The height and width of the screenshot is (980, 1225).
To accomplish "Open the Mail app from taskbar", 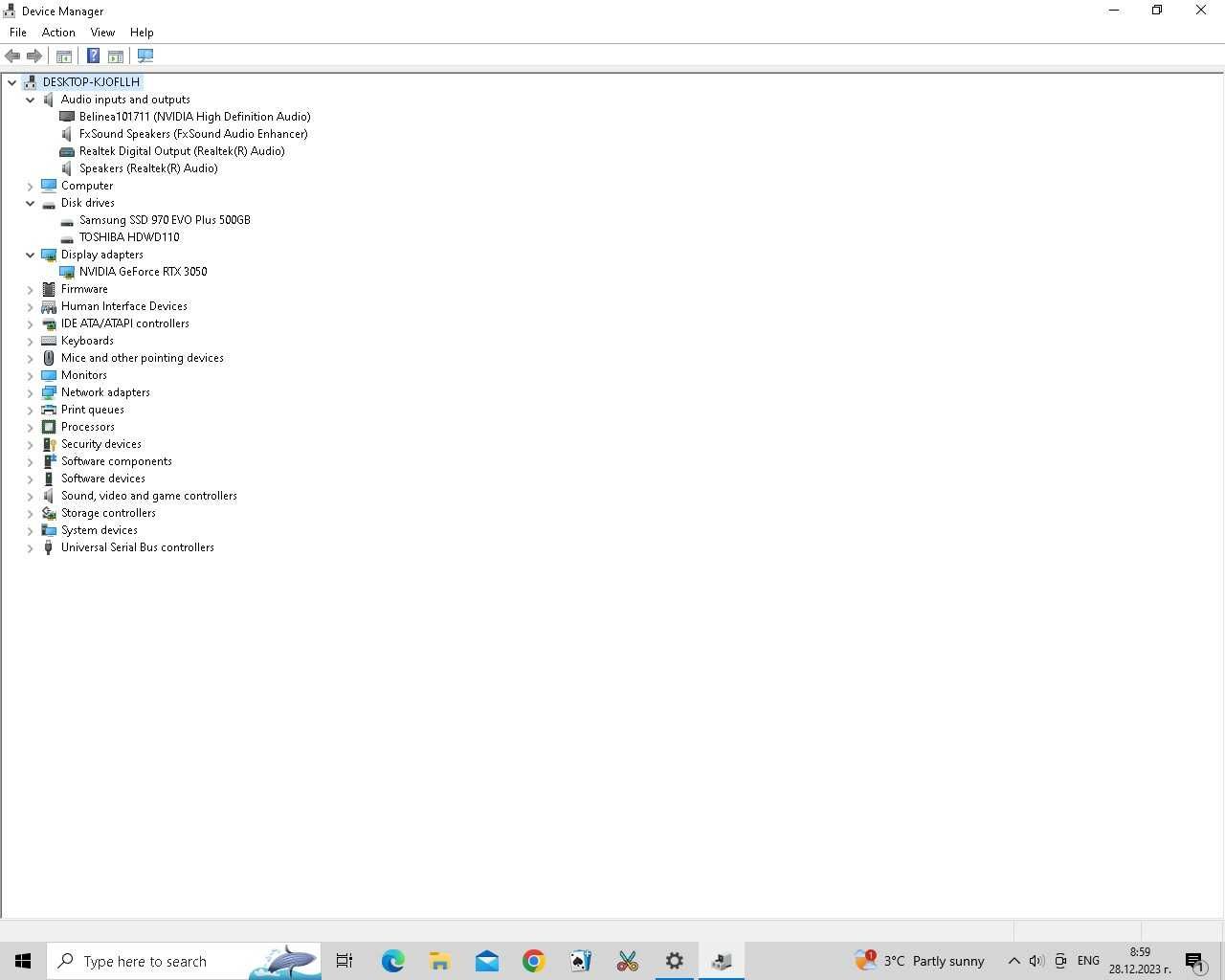I will point(486,961).
